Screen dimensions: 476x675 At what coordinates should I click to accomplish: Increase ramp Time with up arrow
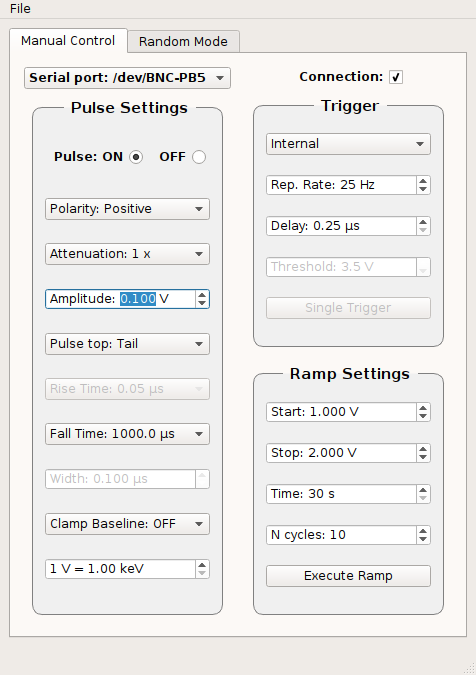[423, 489]
